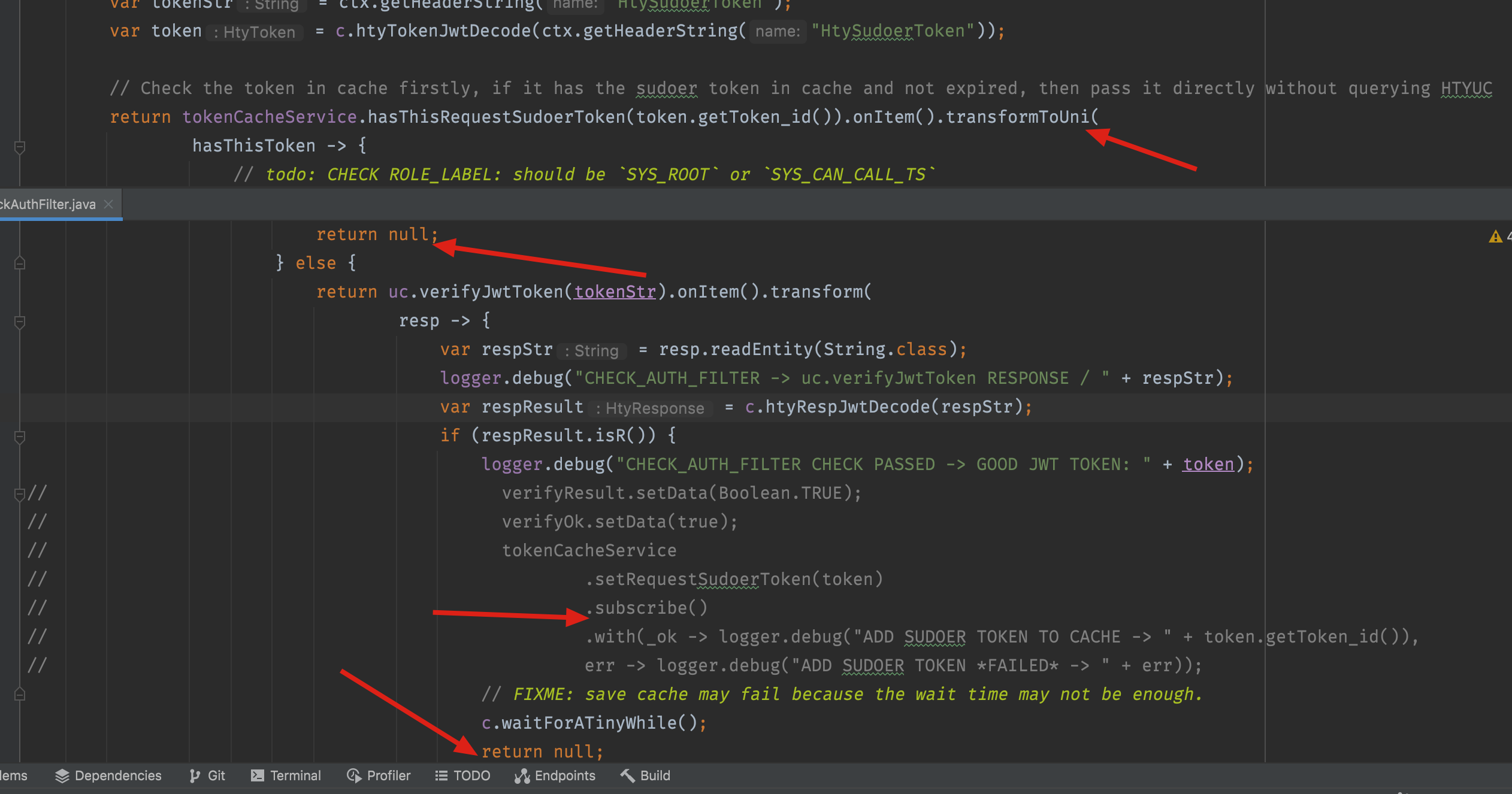1512x794 pixels.
Task: Click the Profiler icon
Action: coord(354,775)
